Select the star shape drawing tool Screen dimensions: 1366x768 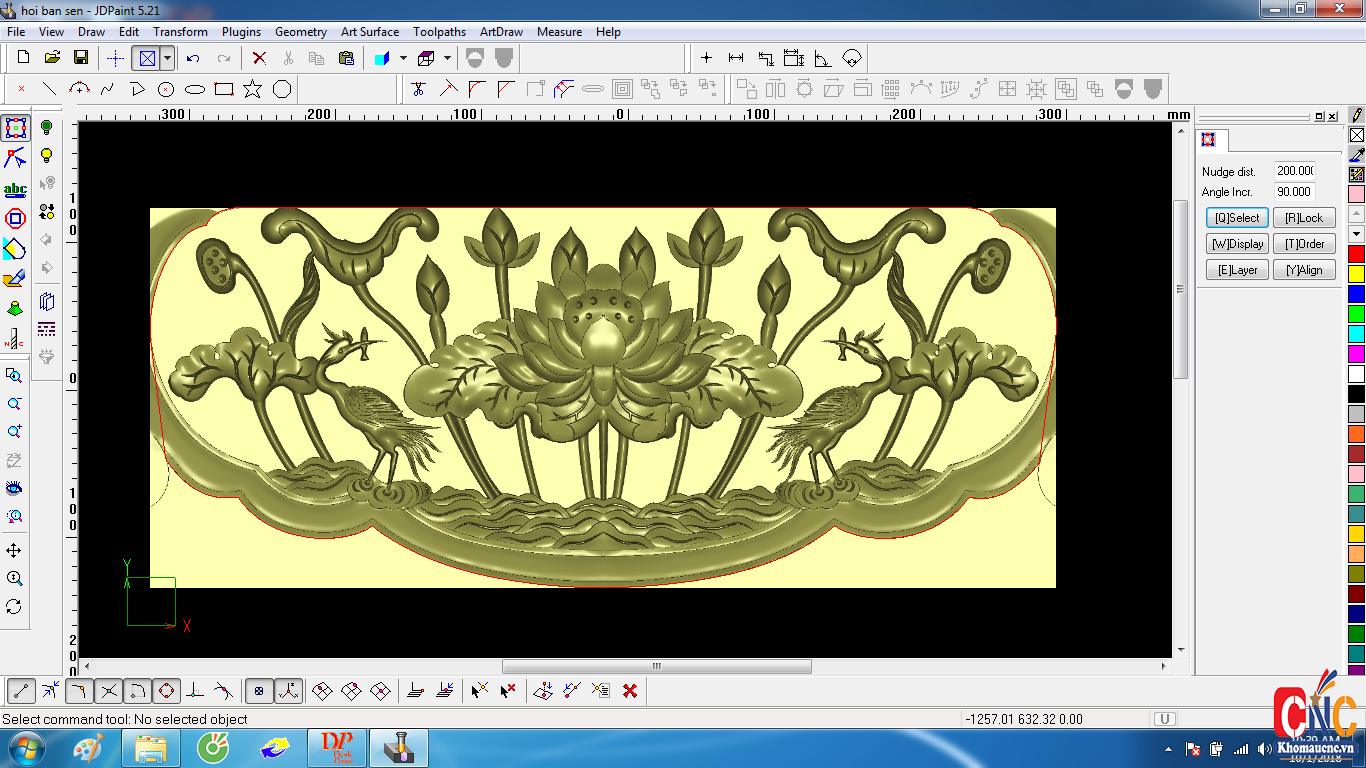tap(252, 89)
